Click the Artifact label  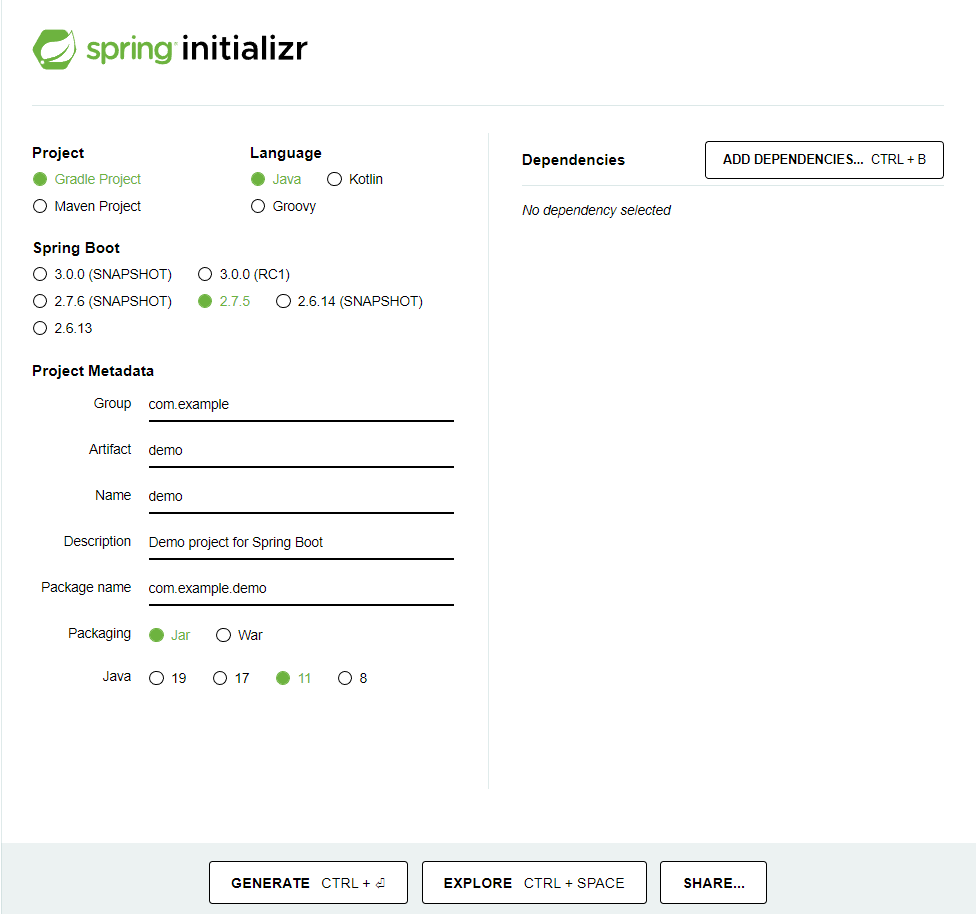click(110, 449)
